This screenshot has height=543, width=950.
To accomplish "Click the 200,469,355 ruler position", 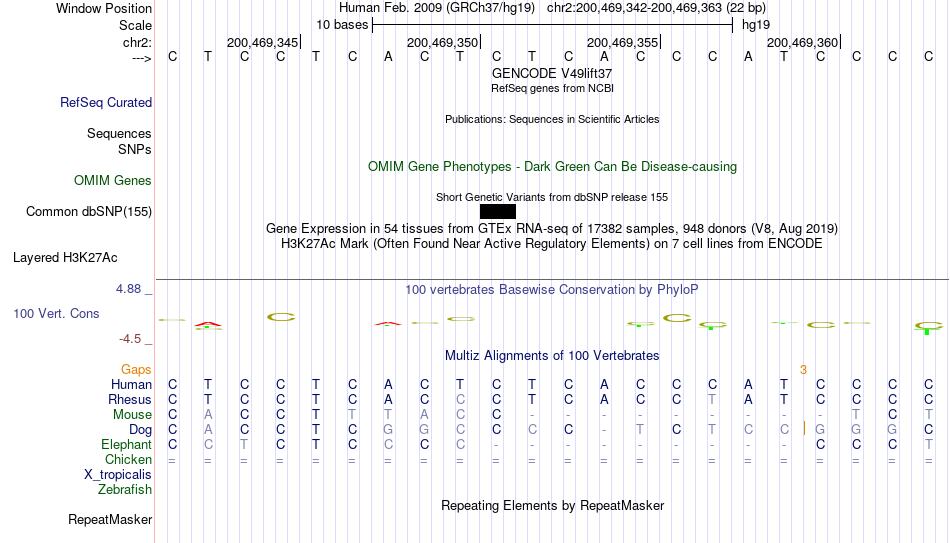I will (622, 42).
